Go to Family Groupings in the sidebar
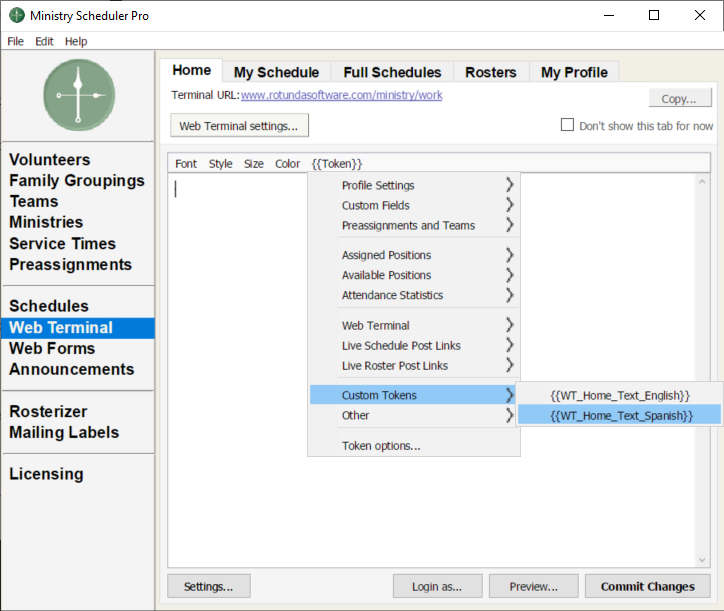 pyautogui.click(x=77, y=181)
